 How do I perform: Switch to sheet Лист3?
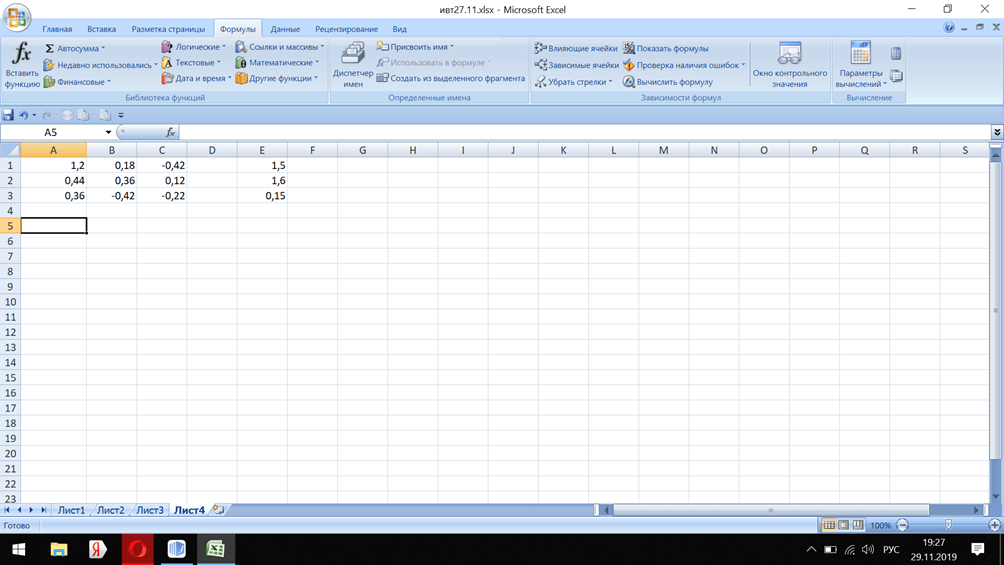[150, 510]
